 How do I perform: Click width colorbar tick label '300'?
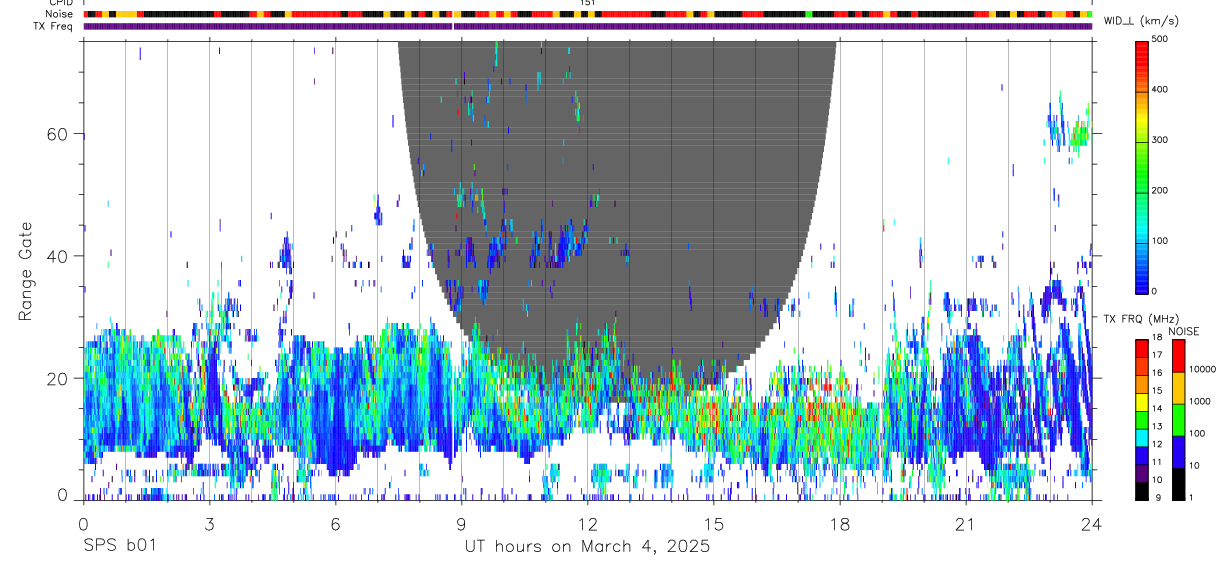point(1161,140)
